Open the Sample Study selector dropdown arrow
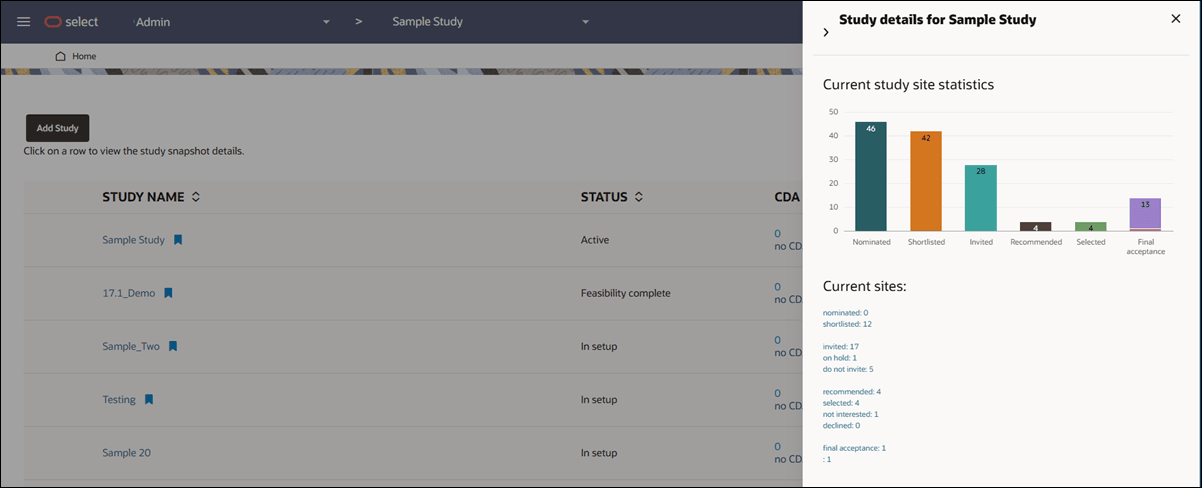1202x488 pixels. (586, 22)
